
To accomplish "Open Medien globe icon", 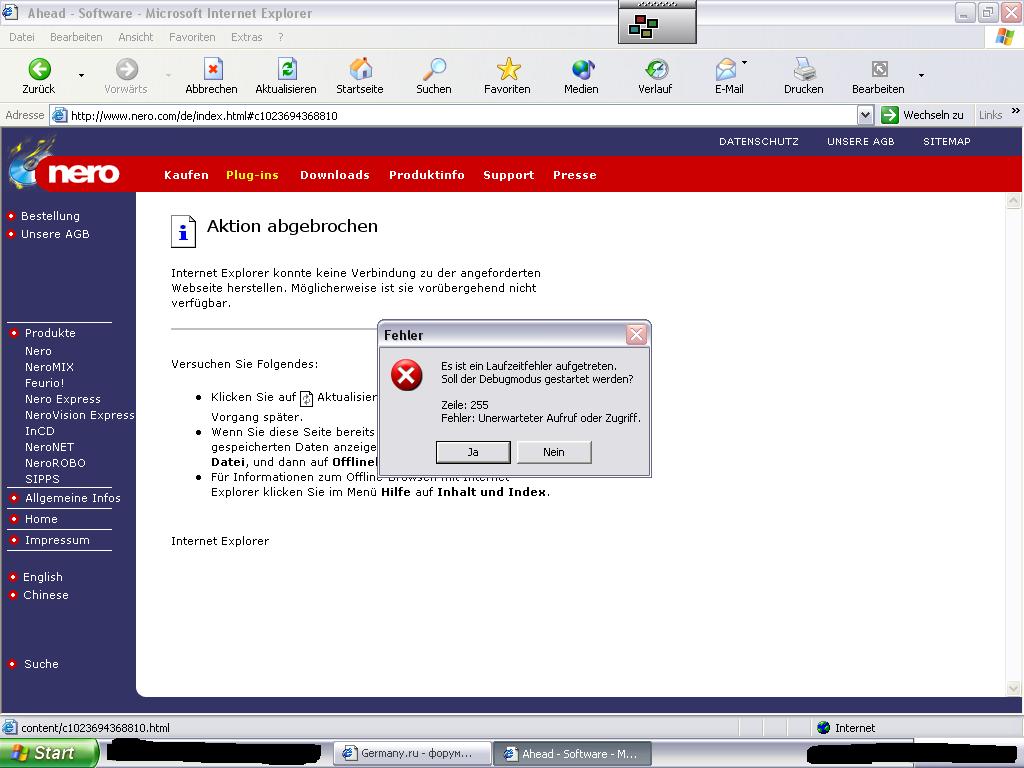I will point(583,69).
